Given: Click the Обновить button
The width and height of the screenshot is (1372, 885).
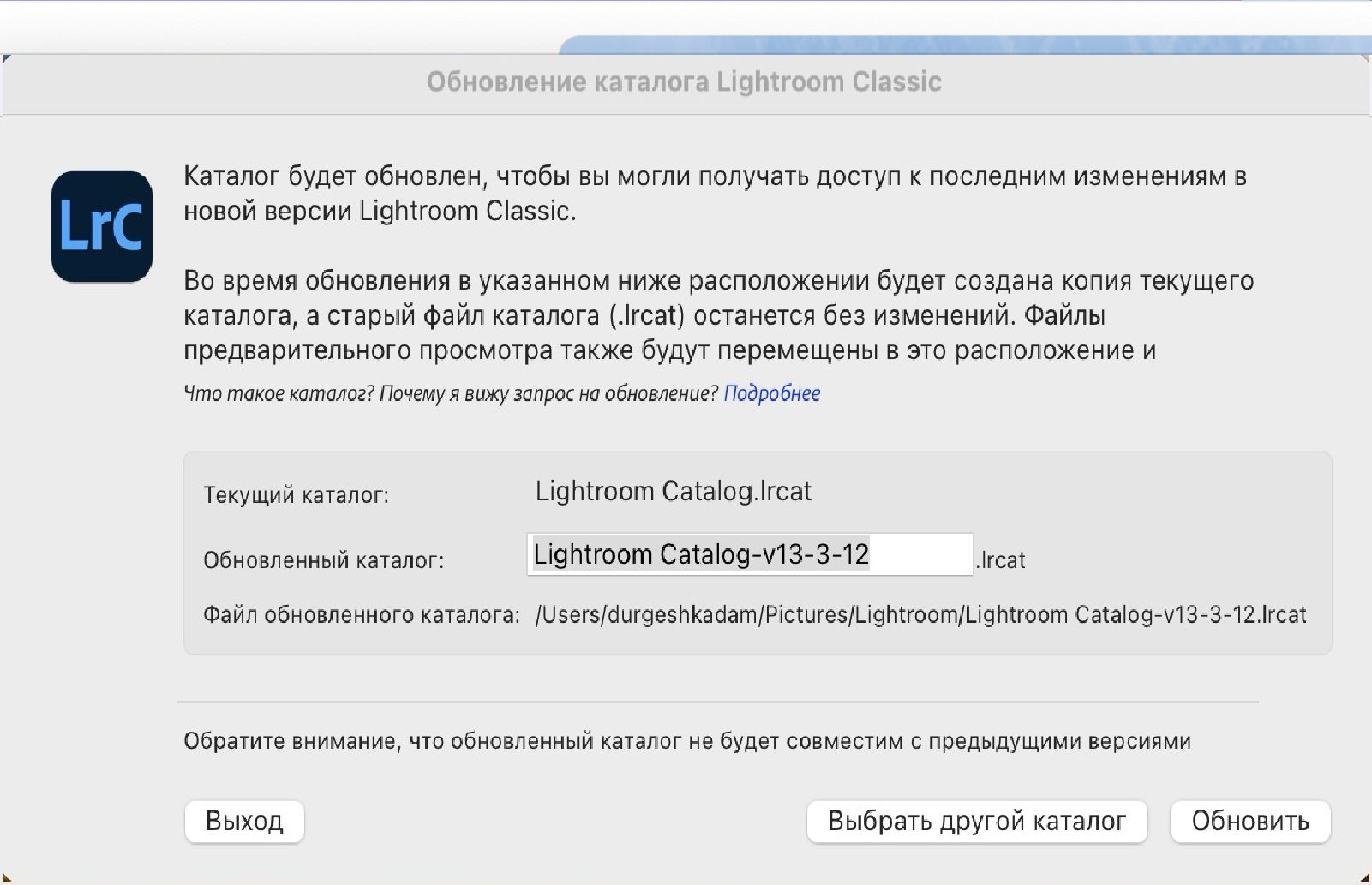Looking at the screenshot, I should pos(1250,822).
